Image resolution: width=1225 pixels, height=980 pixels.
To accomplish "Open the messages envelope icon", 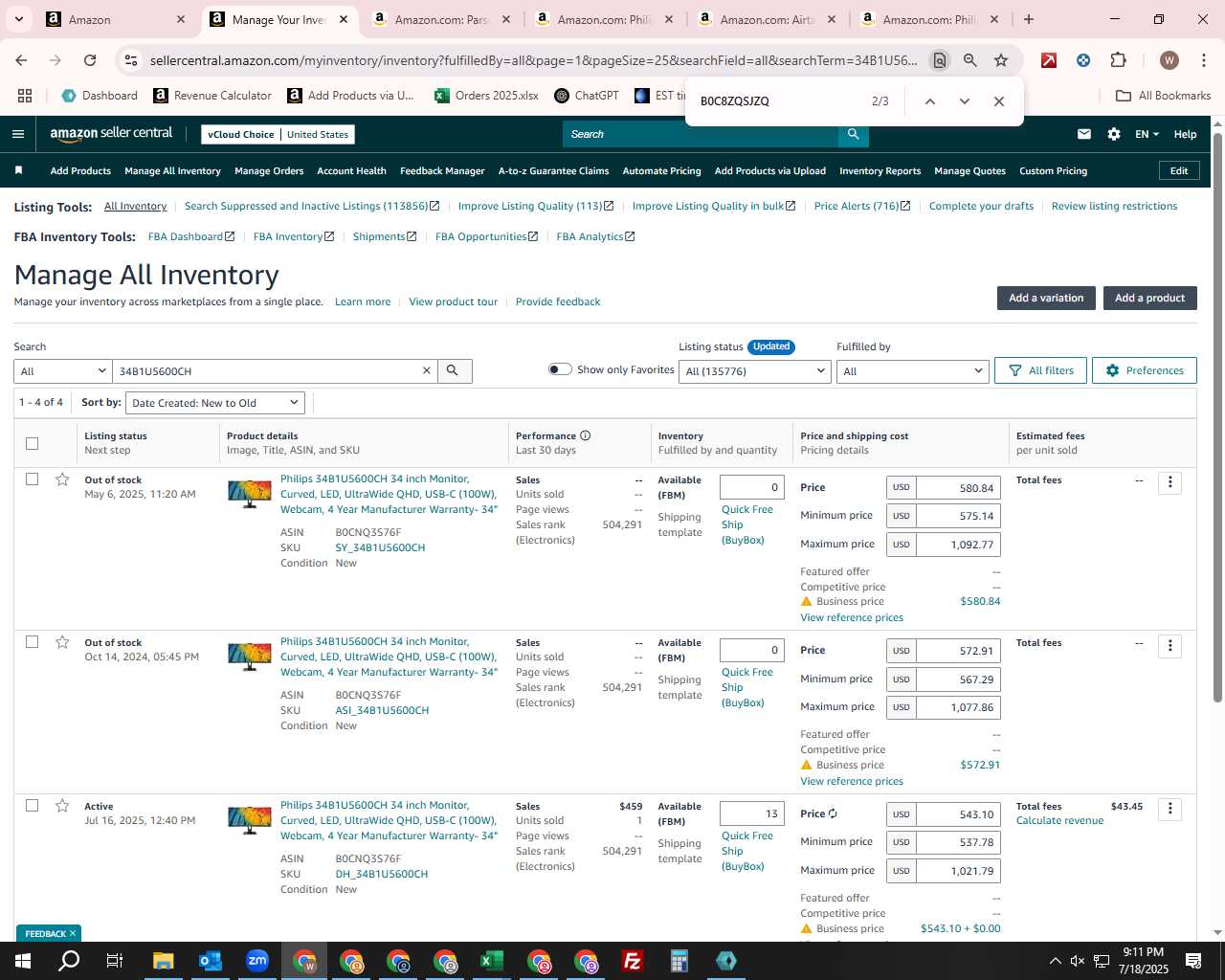I will point(1084,134).
